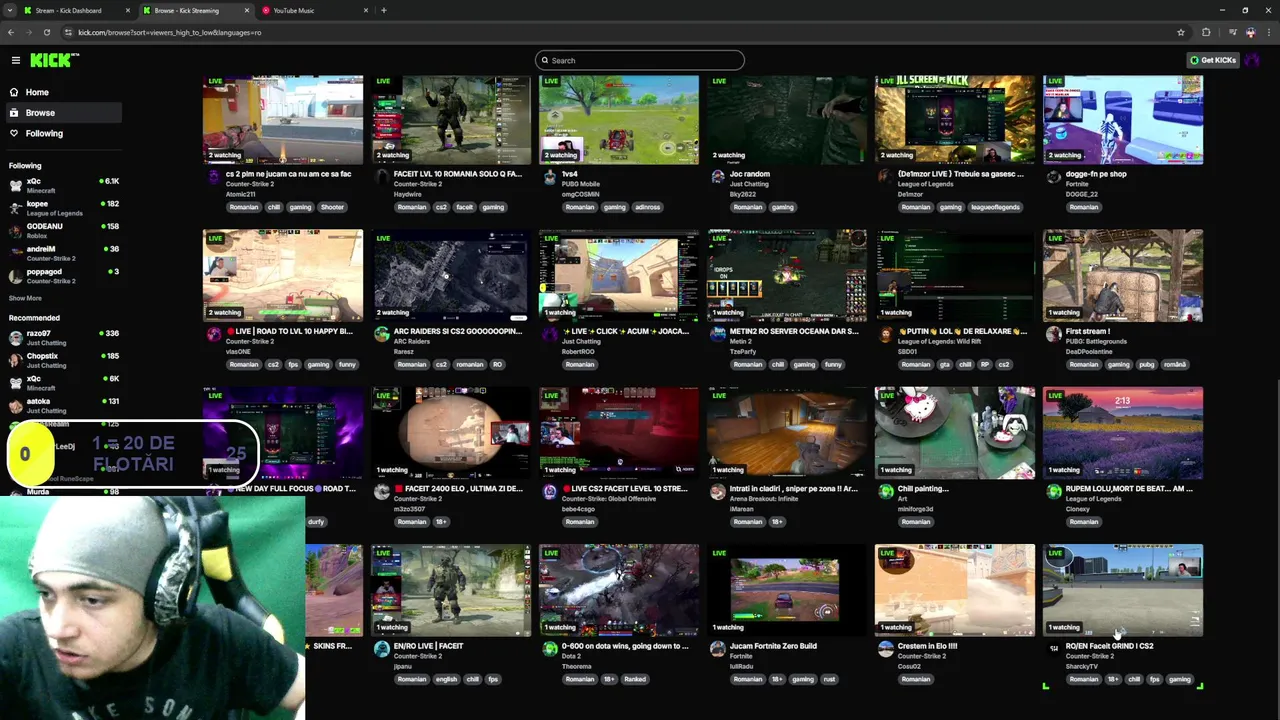Click the address bar URL
Screen dimensions: 1280x720
(170, 32)
